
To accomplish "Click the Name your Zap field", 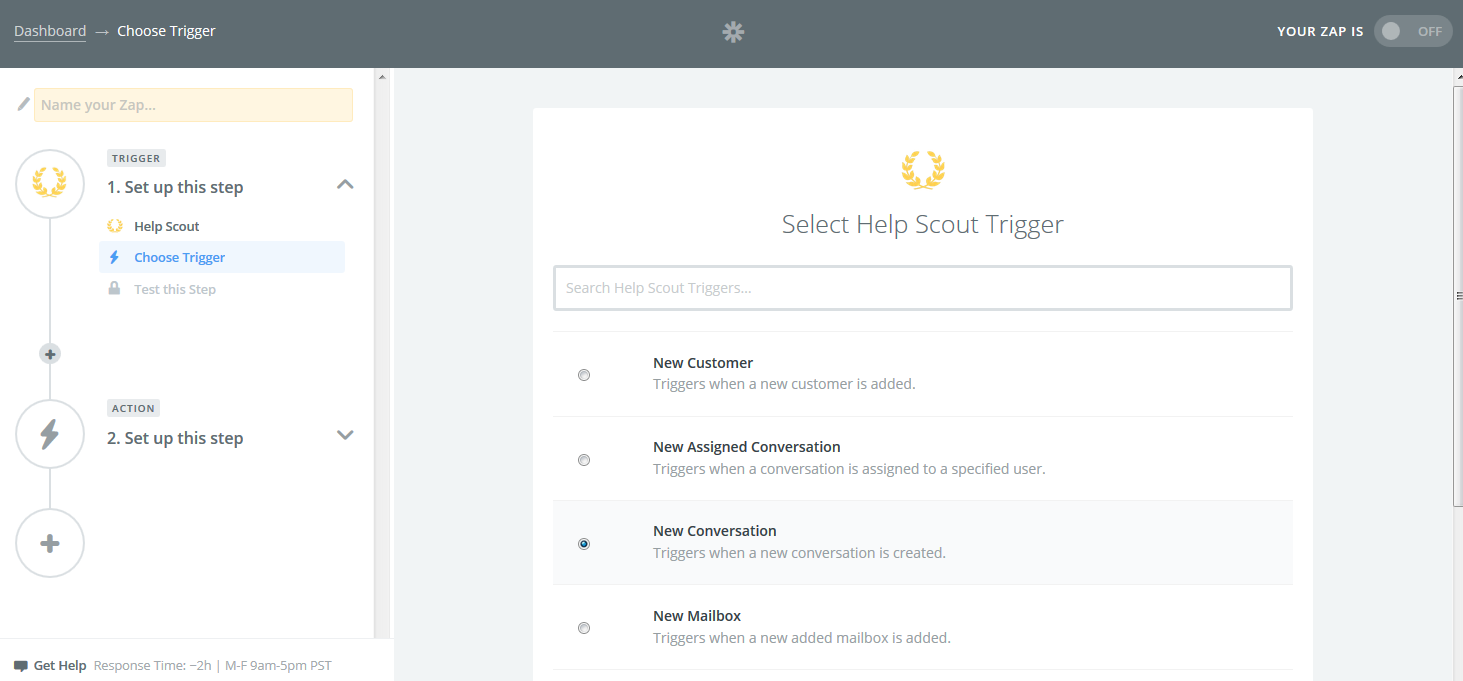I will tap(193, 105).
